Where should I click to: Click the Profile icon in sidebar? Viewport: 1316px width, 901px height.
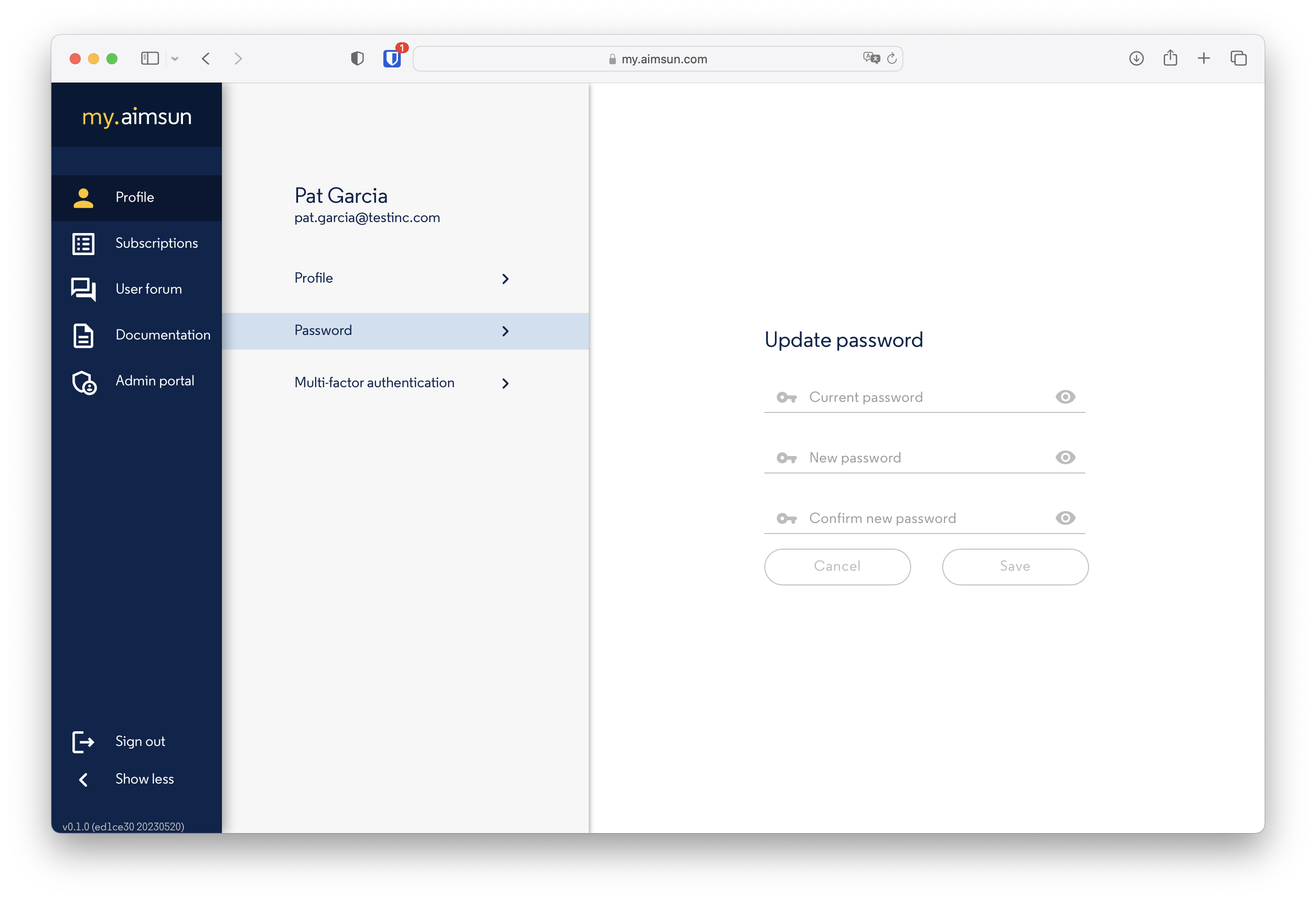click(x=84, y=197)
